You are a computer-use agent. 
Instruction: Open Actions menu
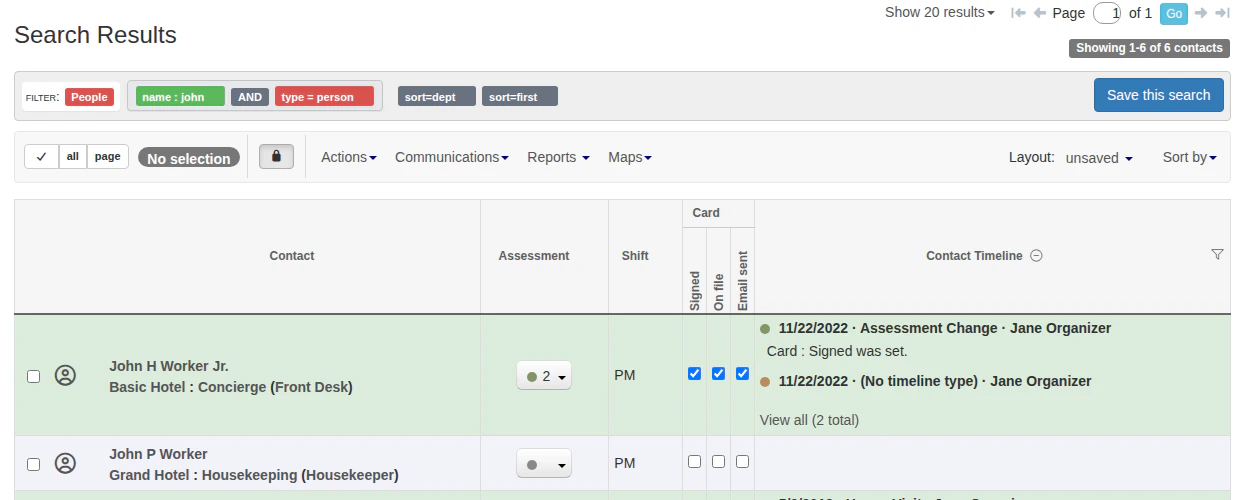(x=348, y=157)
